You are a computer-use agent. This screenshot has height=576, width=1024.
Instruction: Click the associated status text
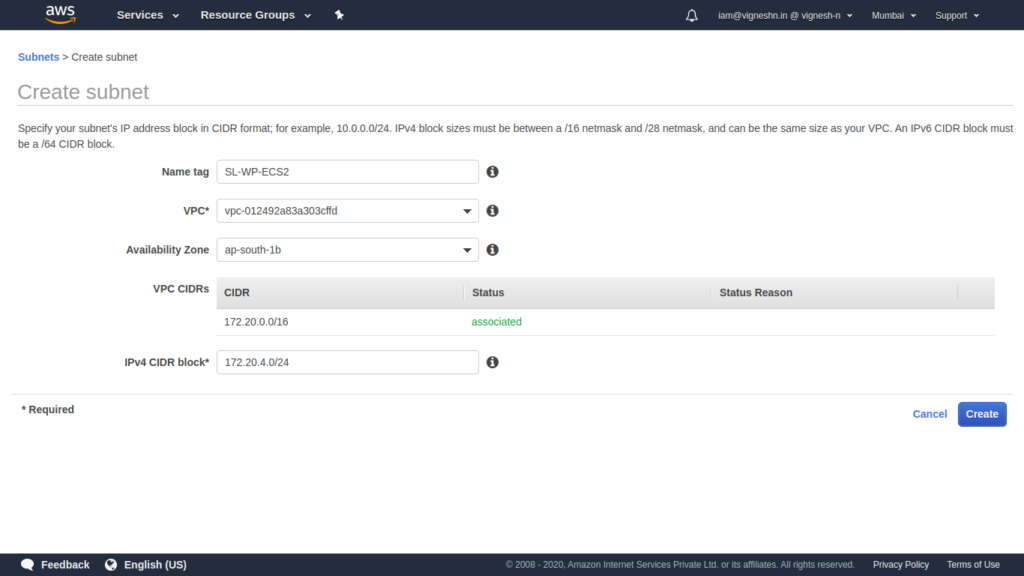(496, 322)
